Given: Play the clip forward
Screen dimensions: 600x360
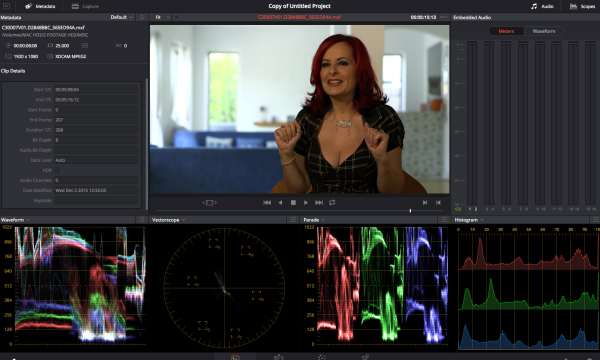Looking at the screenshot, I should pos(306,202).
